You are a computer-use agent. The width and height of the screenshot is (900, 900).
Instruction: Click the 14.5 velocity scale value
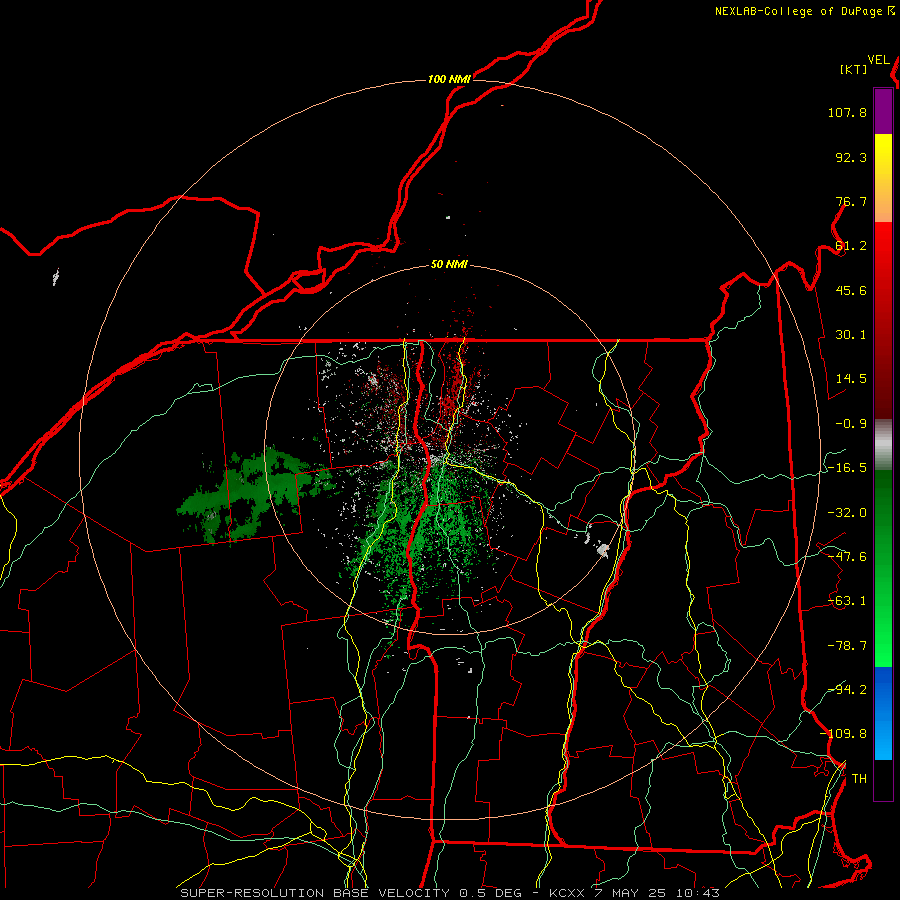click(851, 379)
